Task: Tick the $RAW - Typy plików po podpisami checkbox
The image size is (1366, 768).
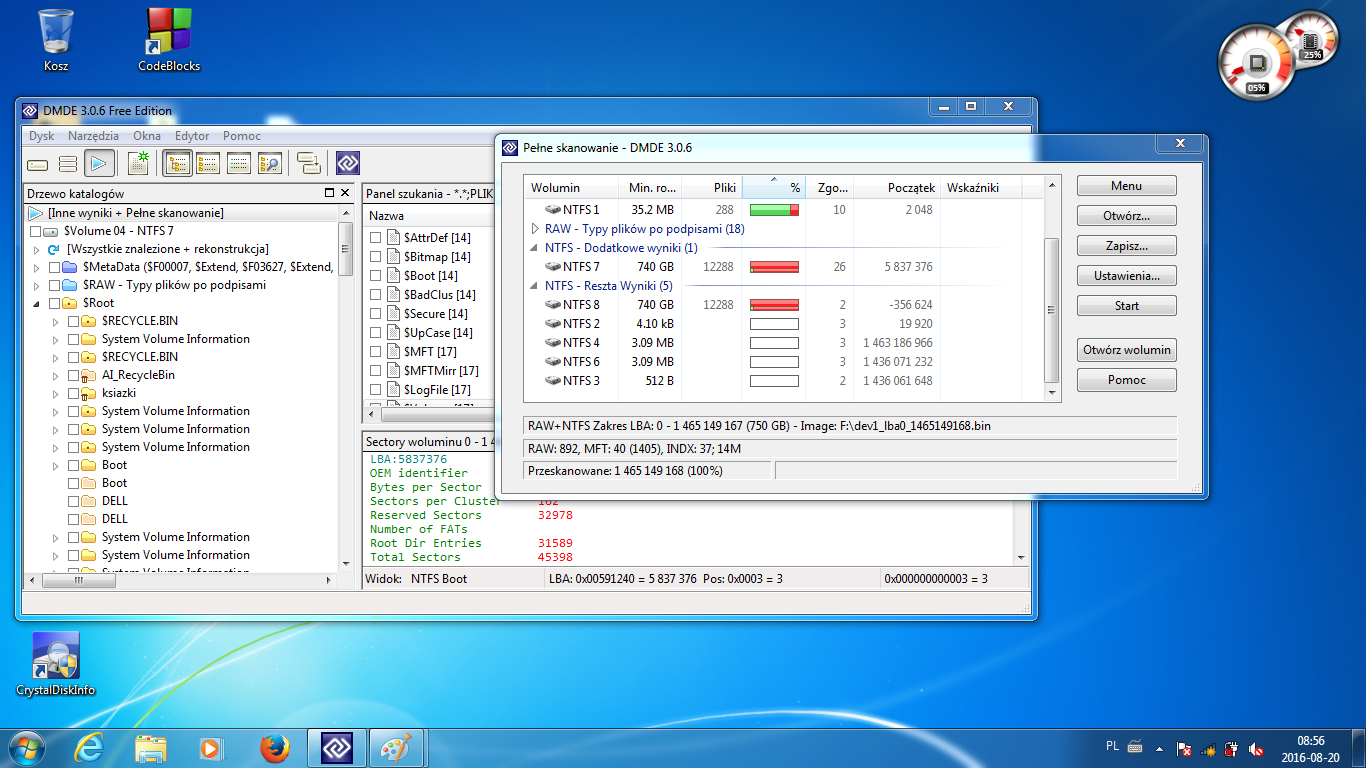Action: pyautogui.click(x=54, y=285)
